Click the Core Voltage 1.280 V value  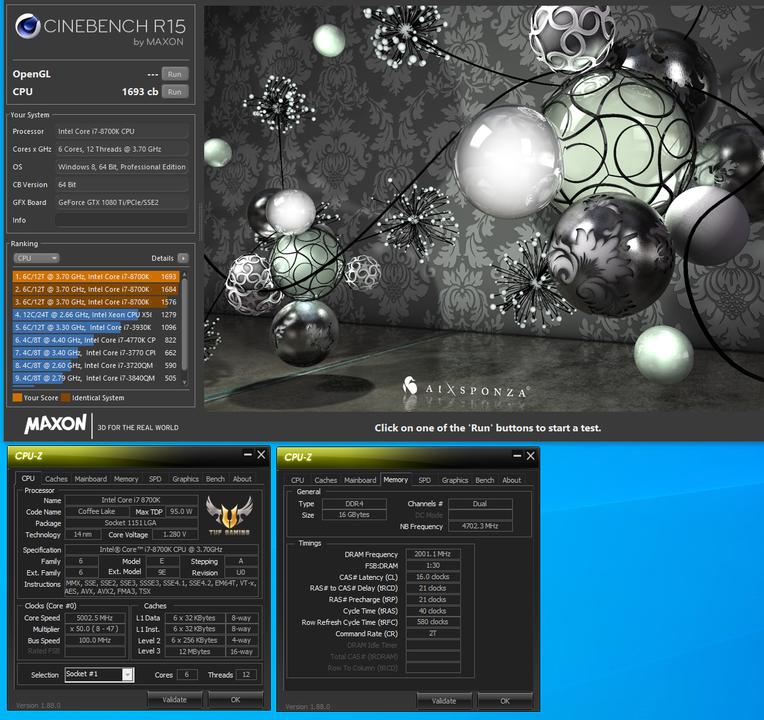(x=174, y=534)
